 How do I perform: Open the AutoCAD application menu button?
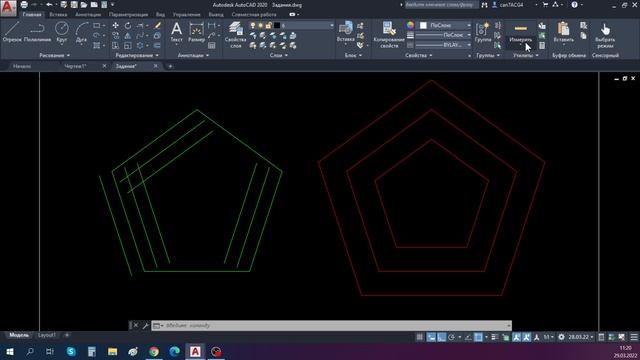click(x=8, y=7)
